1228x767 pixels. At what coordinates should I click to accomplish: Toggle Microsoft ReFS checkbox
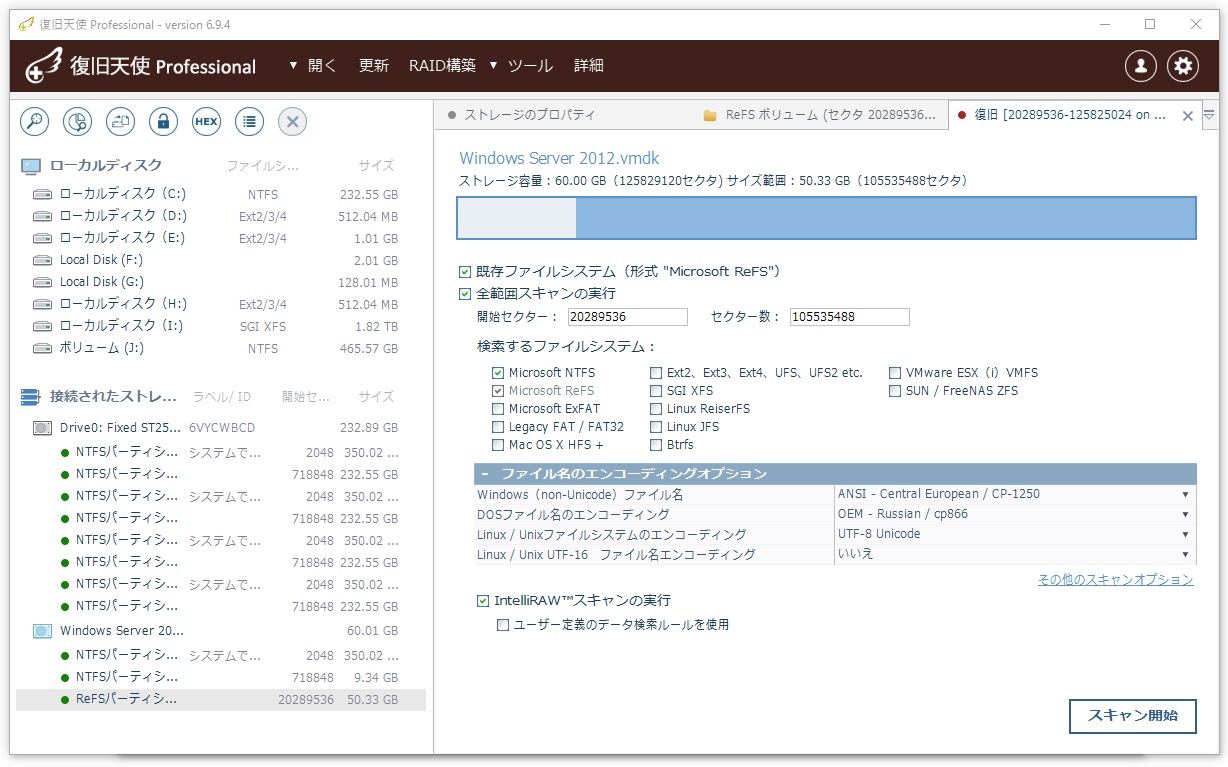pos(498,391)
